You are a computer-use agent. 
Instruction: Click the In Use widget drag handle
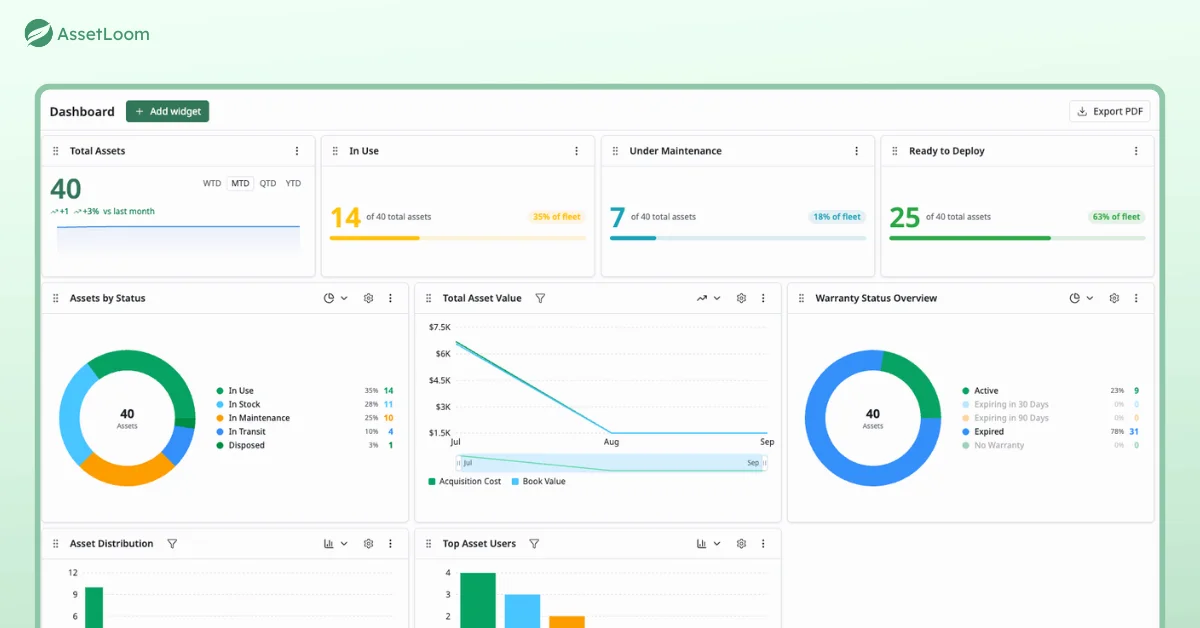335,151
